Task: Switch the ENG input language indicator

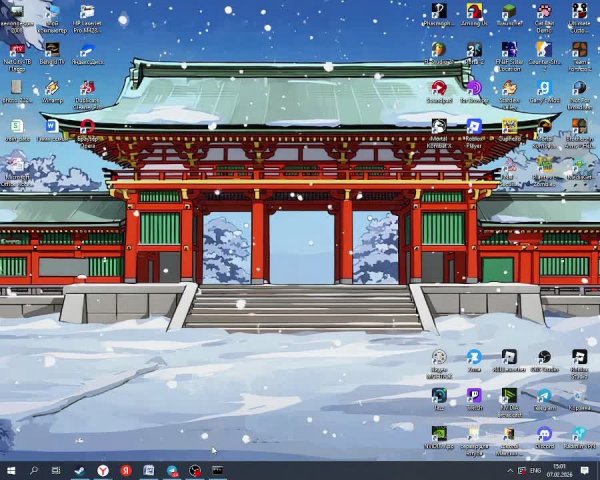Action: (x=535, y=470)
